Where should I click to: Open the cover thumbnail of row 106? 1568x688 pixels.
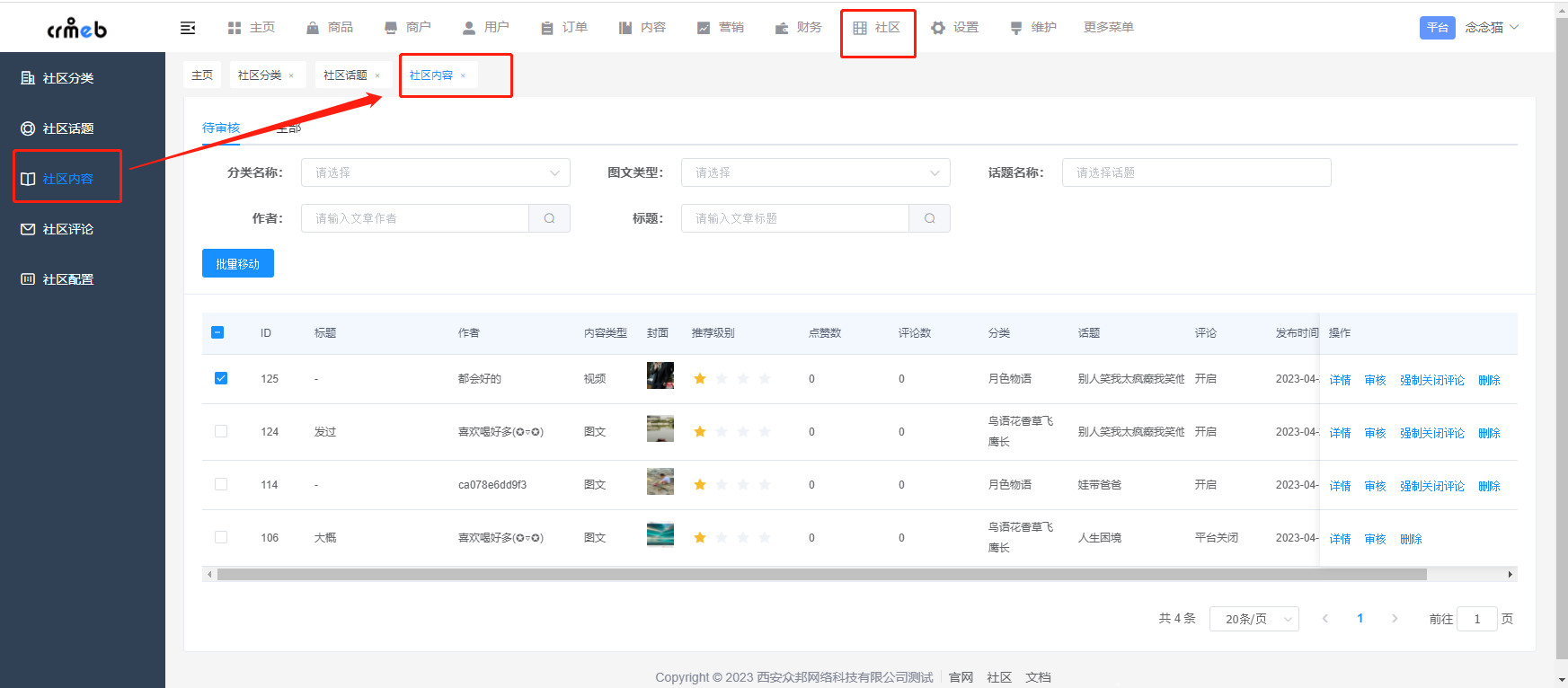pos(660,534)
